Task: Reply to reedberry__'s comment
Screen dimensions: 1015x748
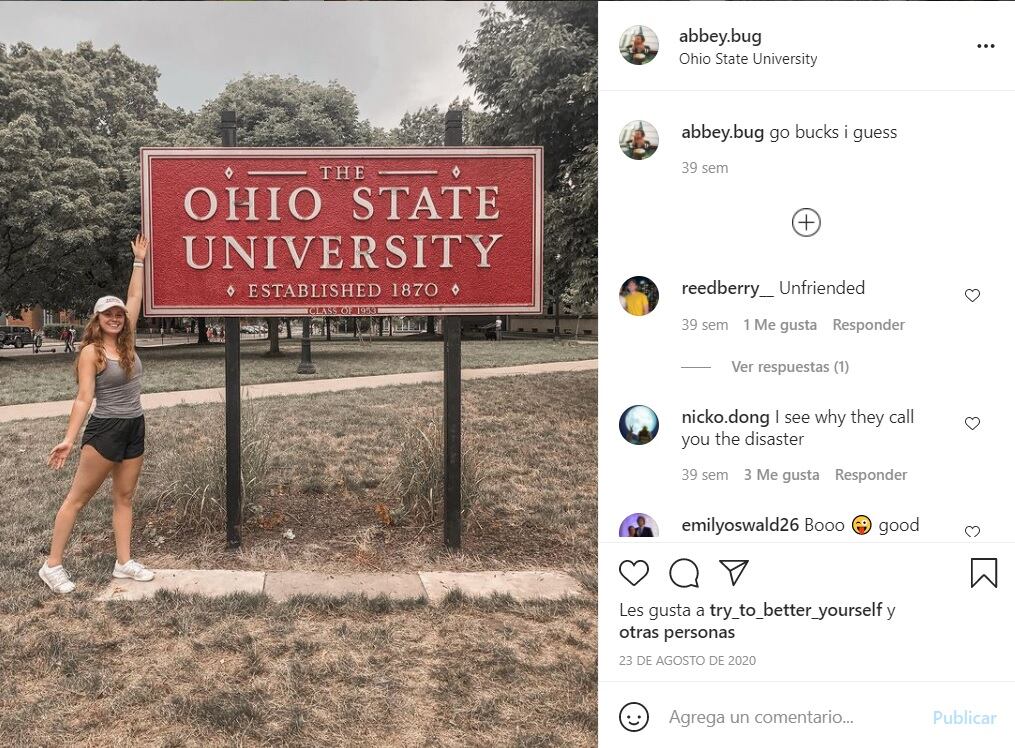Action: (x=868, y=325)
